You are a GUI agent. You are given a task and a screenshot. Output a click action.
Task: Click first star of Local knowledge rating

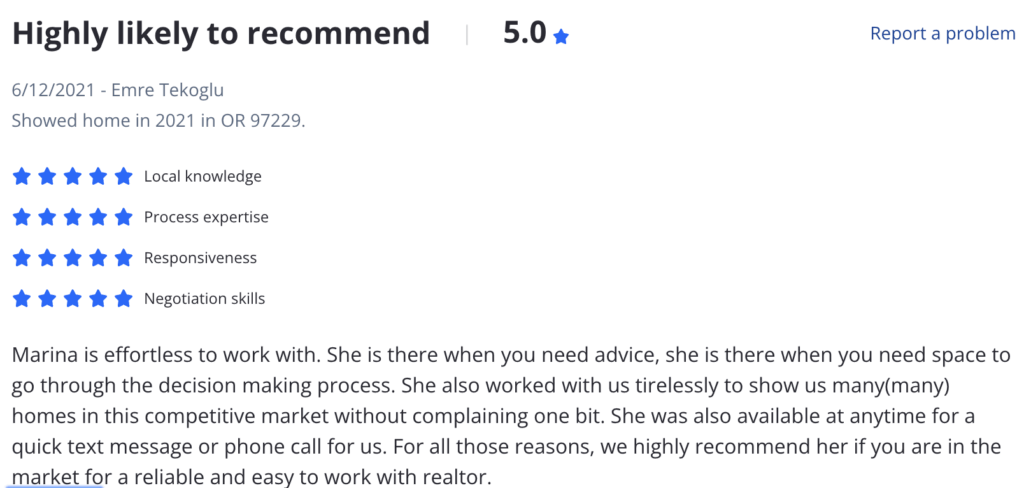(22, 176)
